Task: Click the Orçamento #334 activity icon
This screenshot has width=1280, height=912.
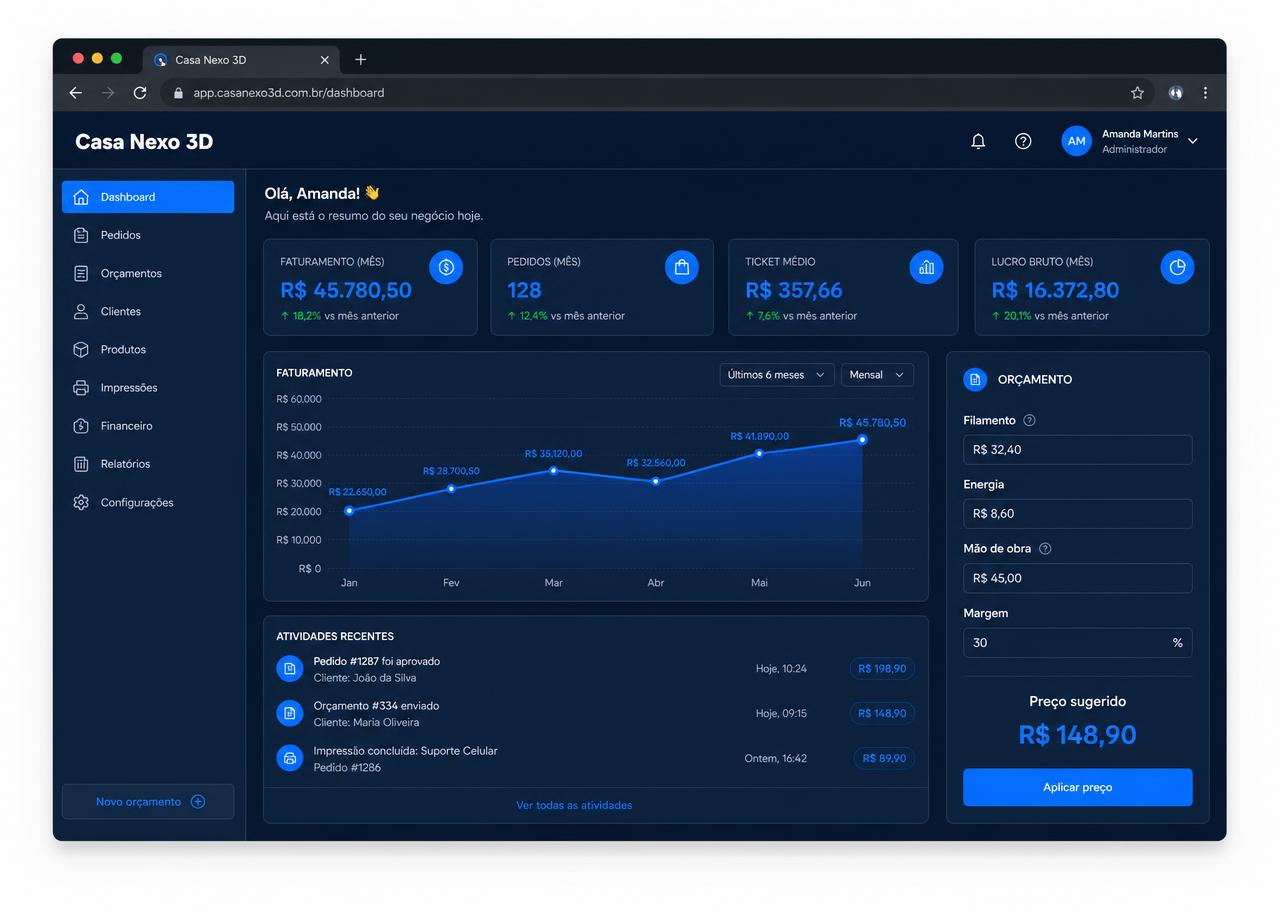Action: (x=289, y=713)
